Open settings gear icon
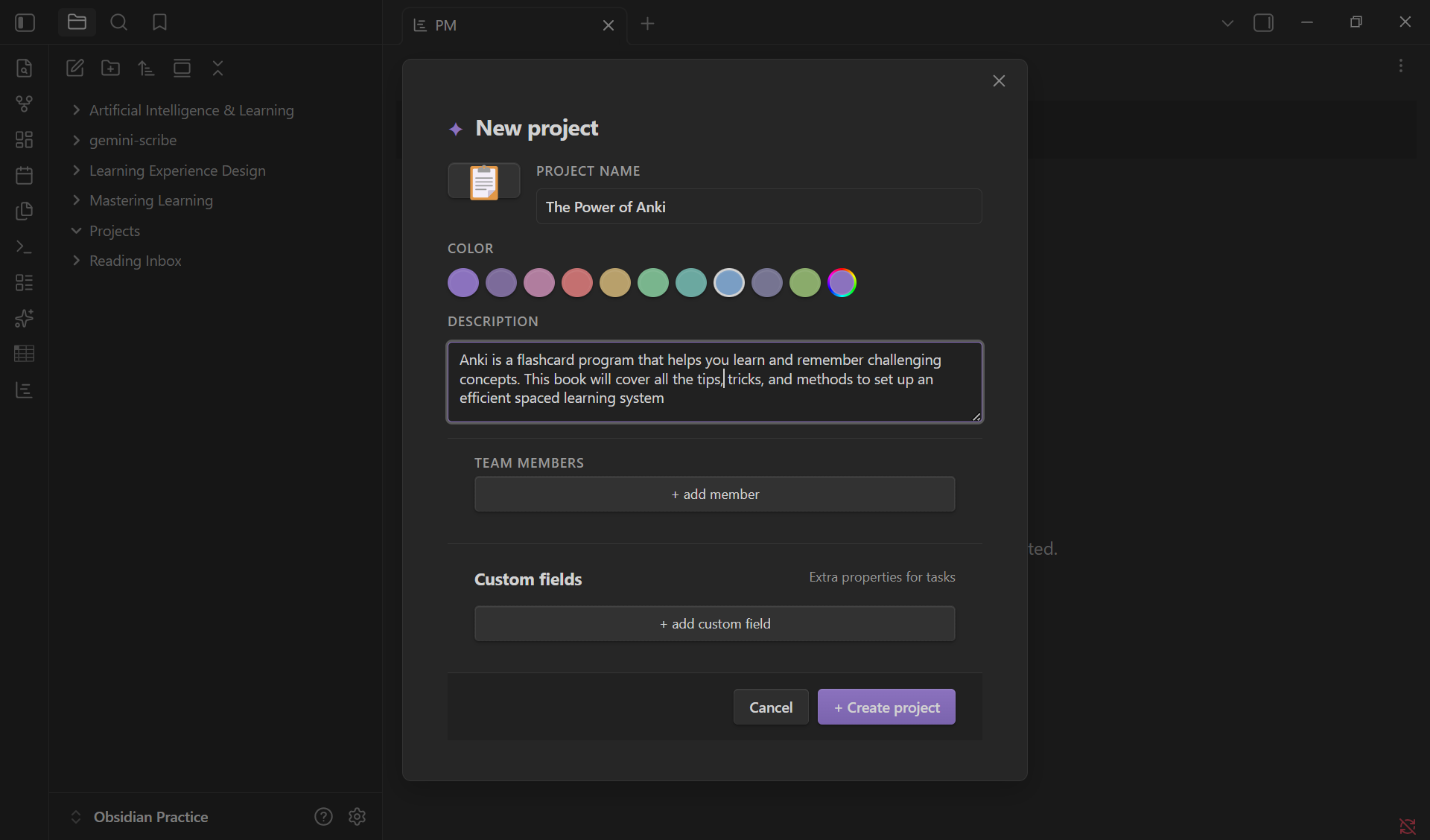 (x=357, y=816)
